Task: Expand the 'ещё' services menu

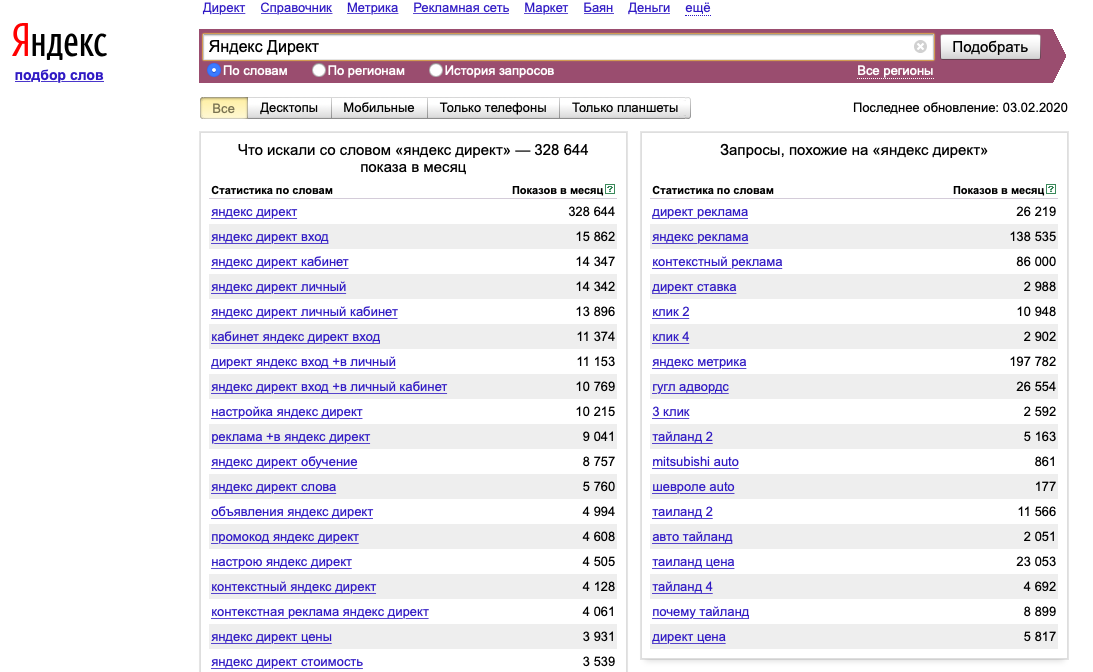Action: (x=698, y=8)
